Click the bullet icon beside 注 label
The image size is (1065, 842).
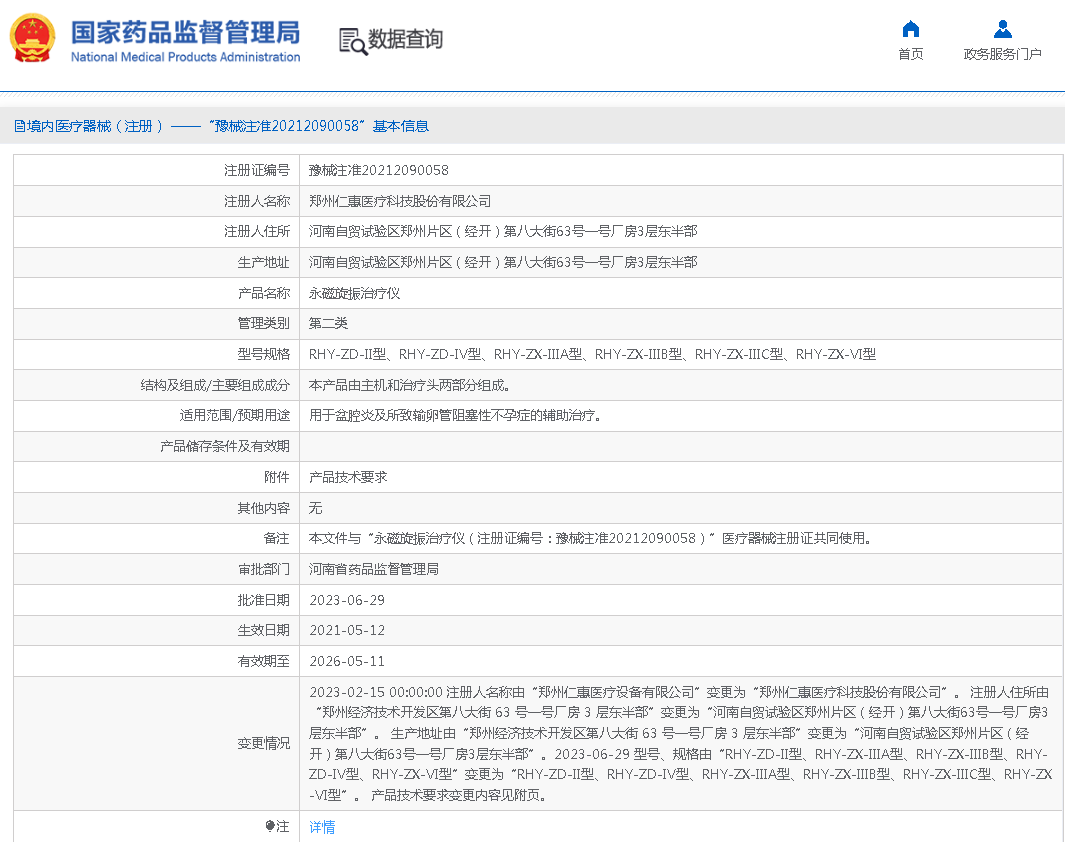pyautogui.click(x=270, y=826)
